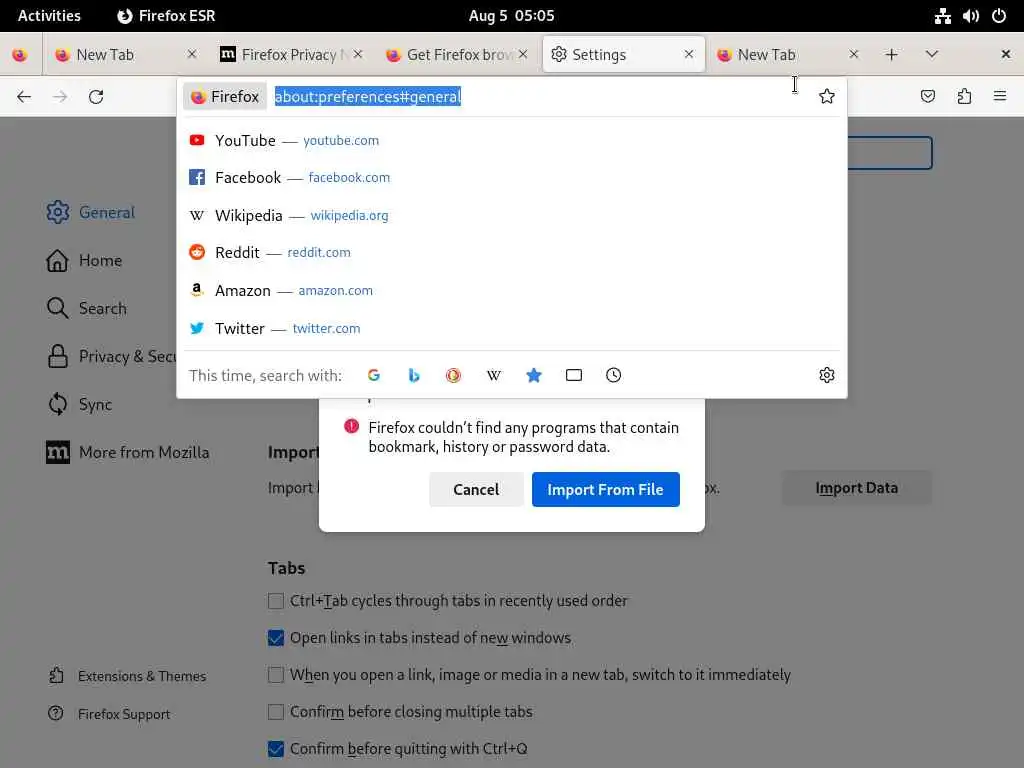Open General settings category
The width and height of the screenshot is (1024, 768).
click(x=90, y=212)
